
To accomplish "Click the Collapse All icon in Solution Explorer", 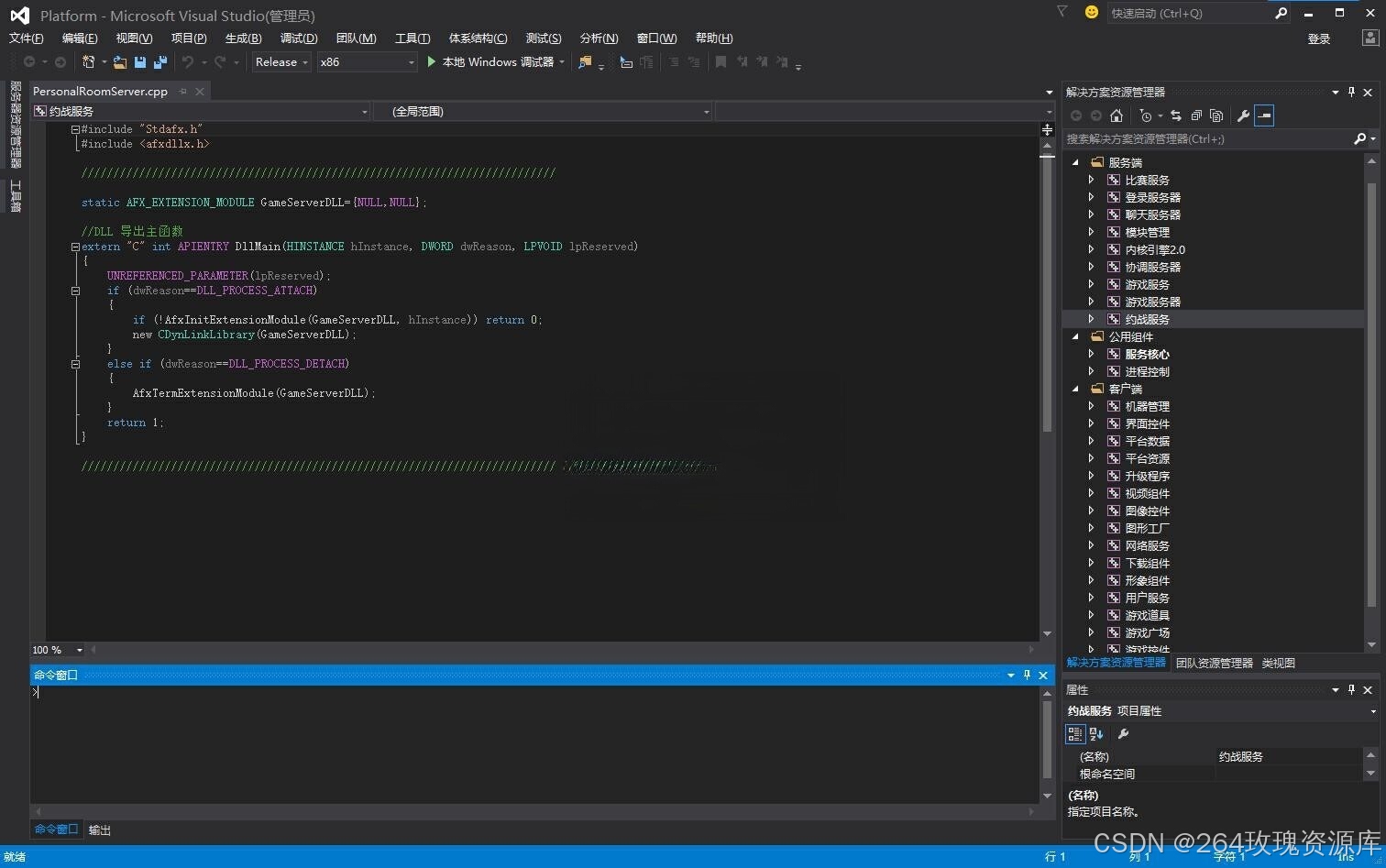I will coord(1196,115).
